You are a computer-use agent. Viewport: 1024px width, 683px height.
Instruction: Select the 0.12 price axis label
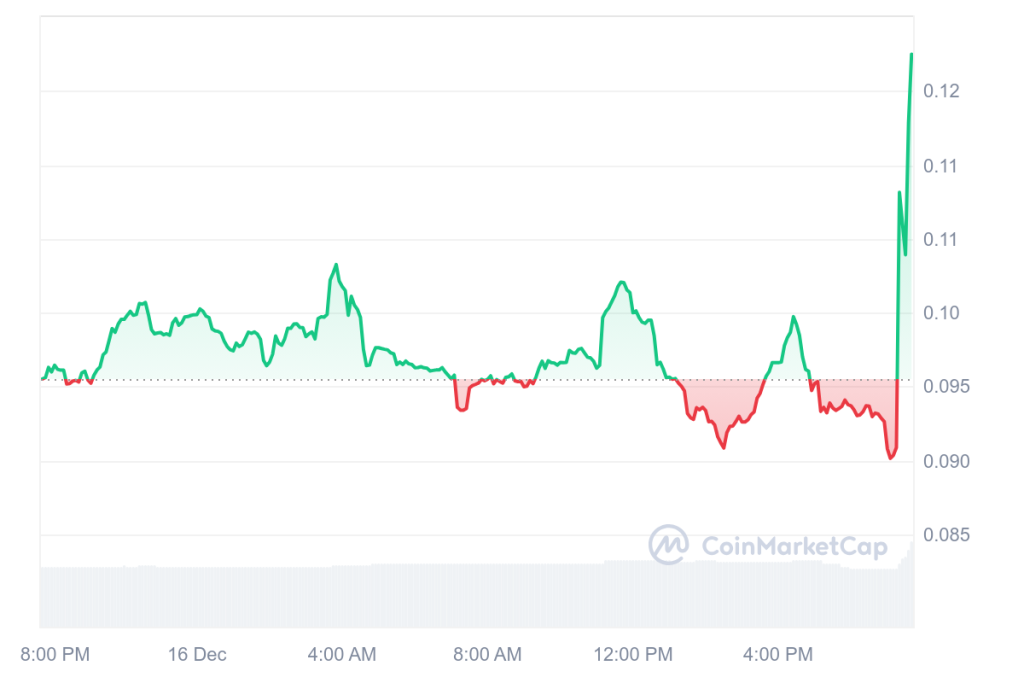pyautogui.click(x=941, y=91)
